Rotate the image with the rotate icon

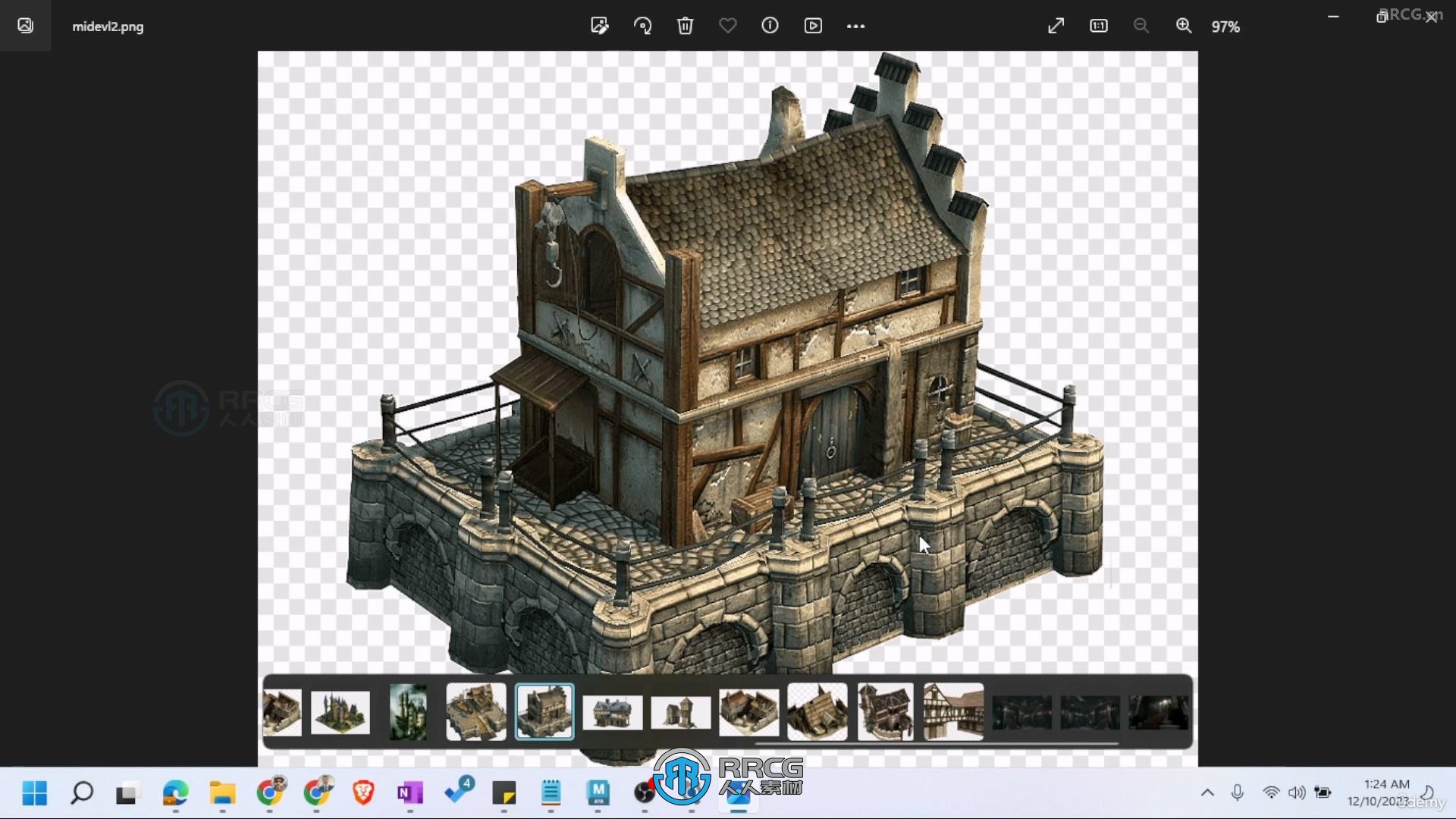point(642,26)
